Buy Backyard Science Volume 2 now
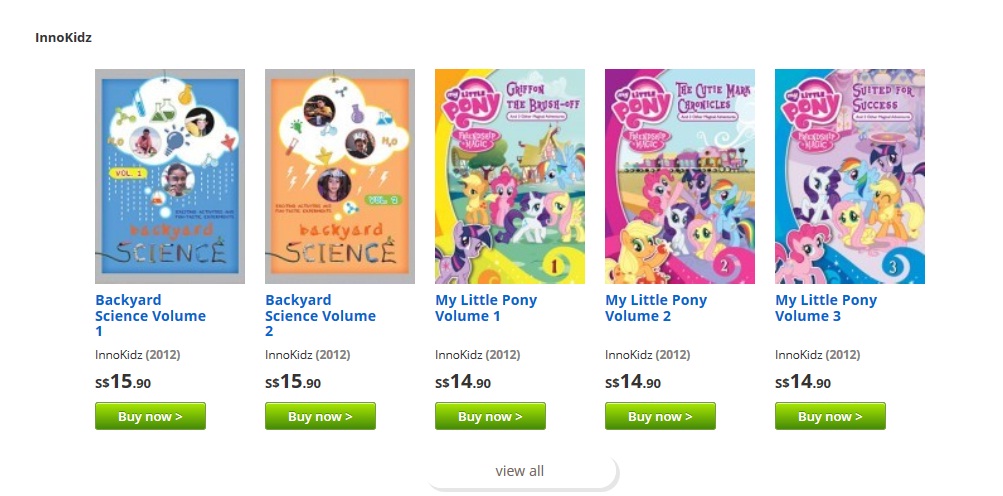The width and height of the screenshot is (1003, 496). tap(320, 416)
